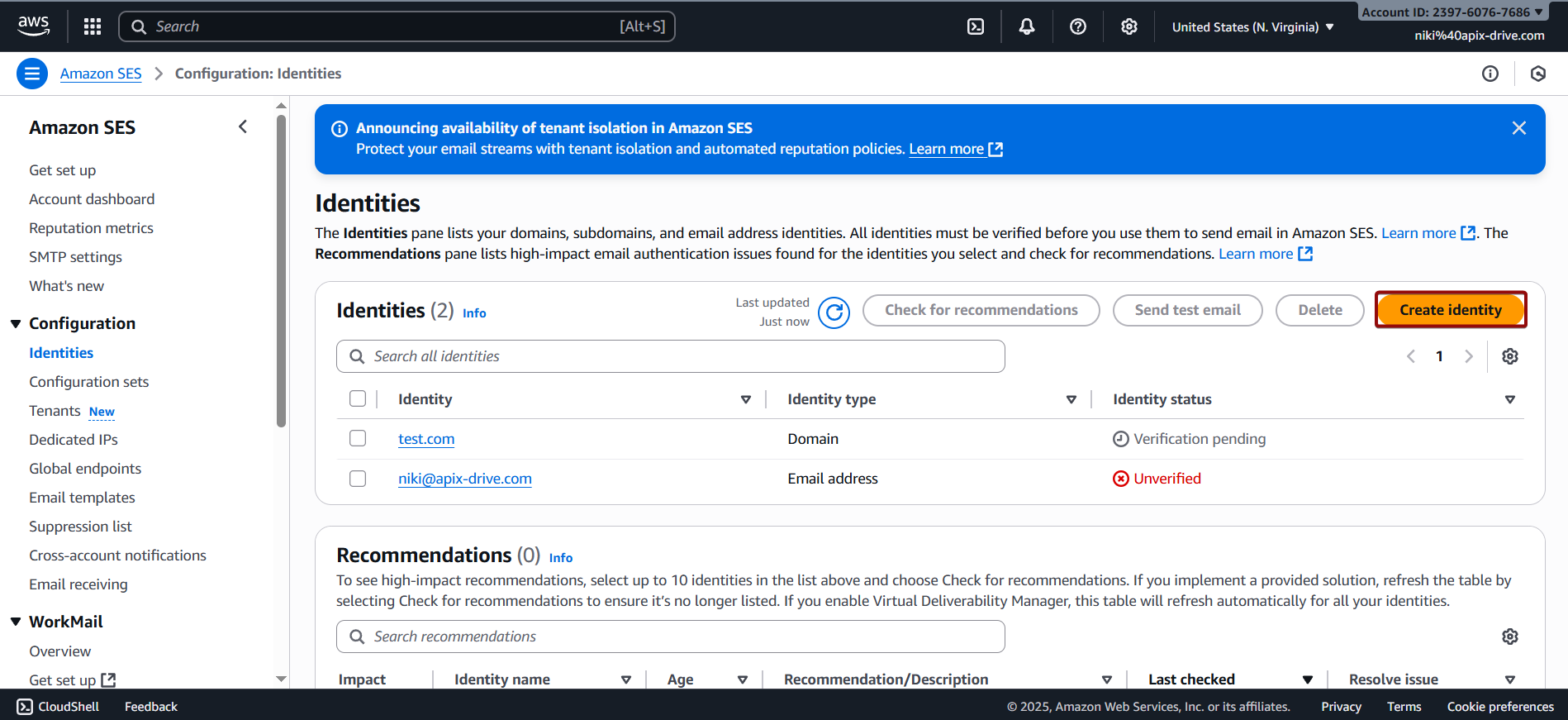
Task: Check the niki@apix-drive.com row checkbox
Action: (358, 479)
